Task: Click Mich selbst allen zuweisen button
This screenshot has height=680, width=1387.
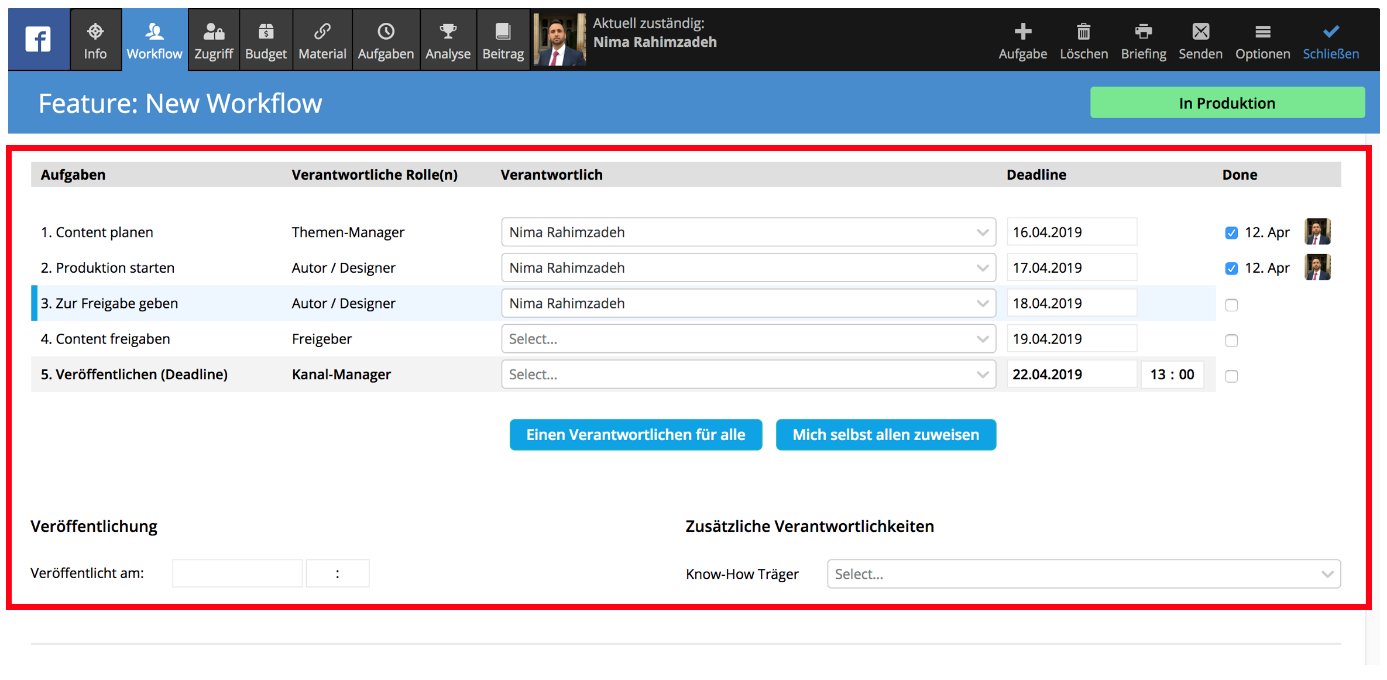Action: tap(885, 435)
